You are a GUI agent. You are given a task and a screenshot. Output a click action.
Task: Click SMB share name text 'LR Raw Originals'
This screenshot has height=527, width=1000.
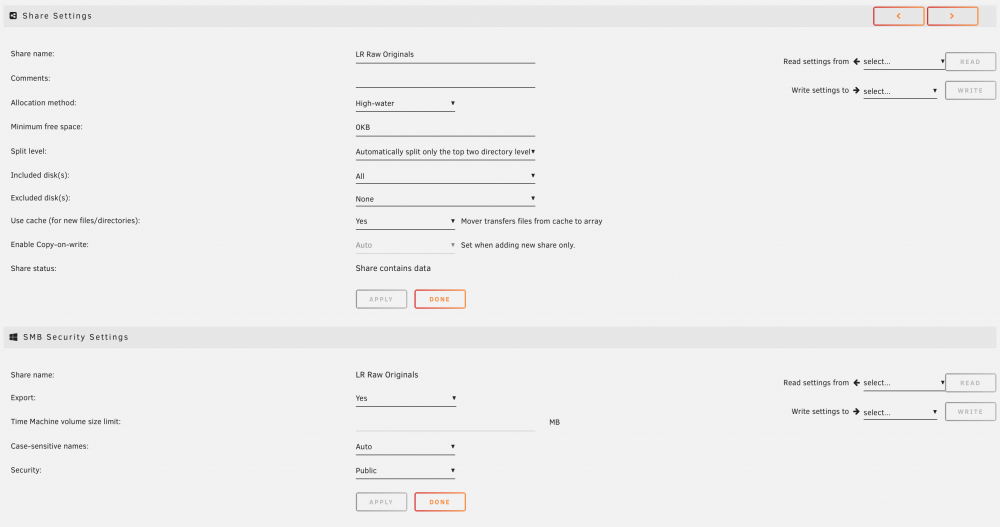click(386, 375)
